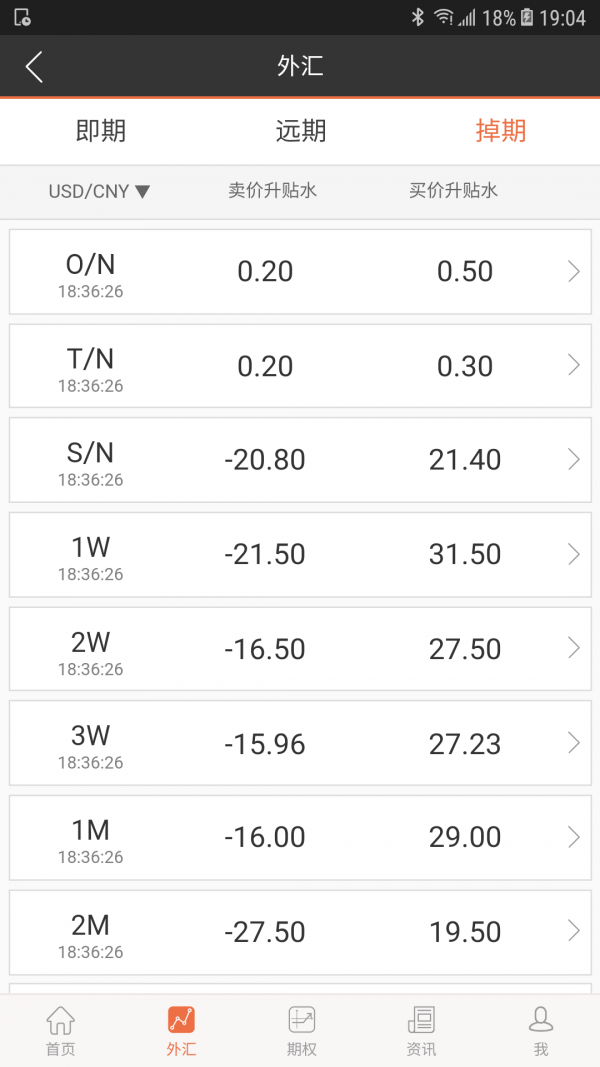Select the 掉期 tab

[x=500, y=131]
